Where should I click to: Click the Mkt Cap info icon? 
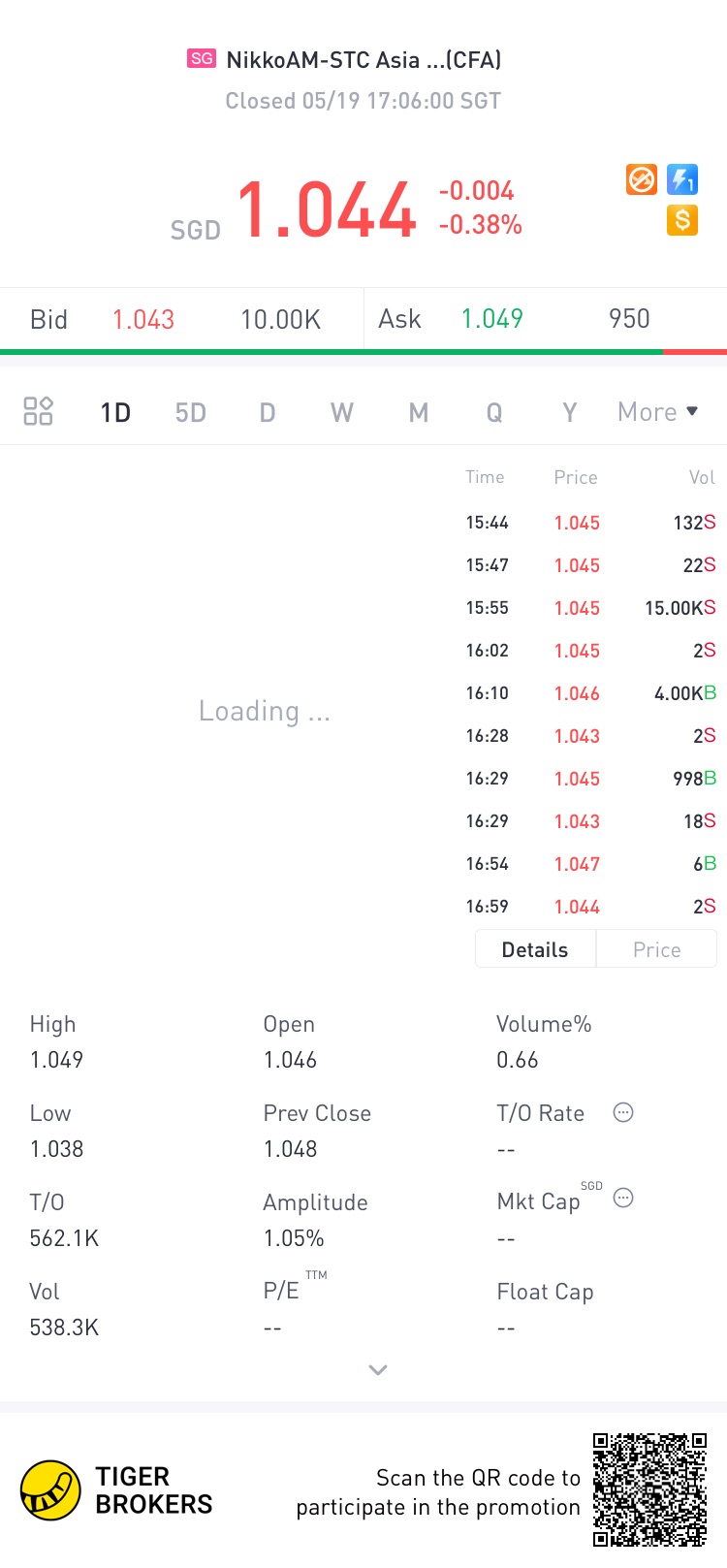click(x=623, y=1199)
